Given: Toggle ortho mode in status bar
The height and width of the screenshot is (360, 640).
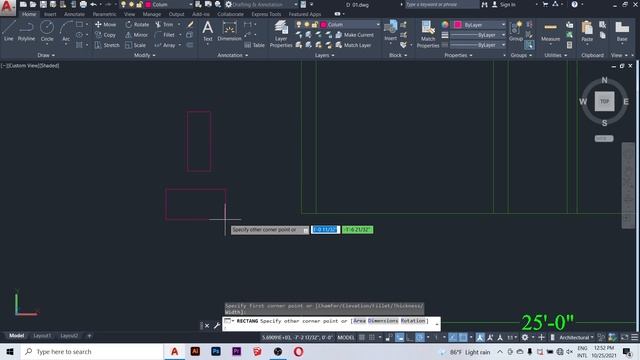Looking at the screenshot, I should [410, 337].
